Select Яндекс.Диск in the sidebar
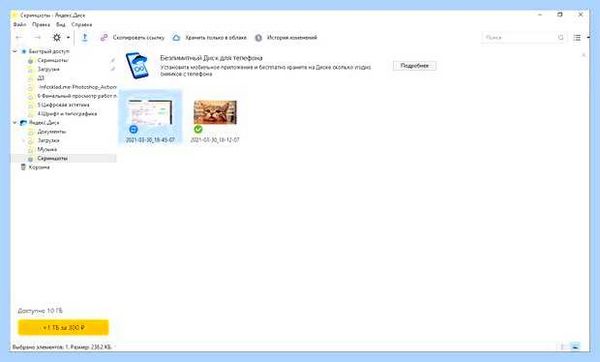Image resolution: width=600 pixels, height=362 pixels. pos(44,122)
